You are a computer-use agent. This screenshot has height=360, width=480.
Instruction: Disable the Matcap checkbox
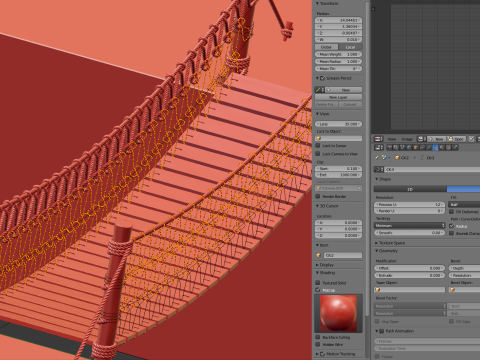coord(318,290)
